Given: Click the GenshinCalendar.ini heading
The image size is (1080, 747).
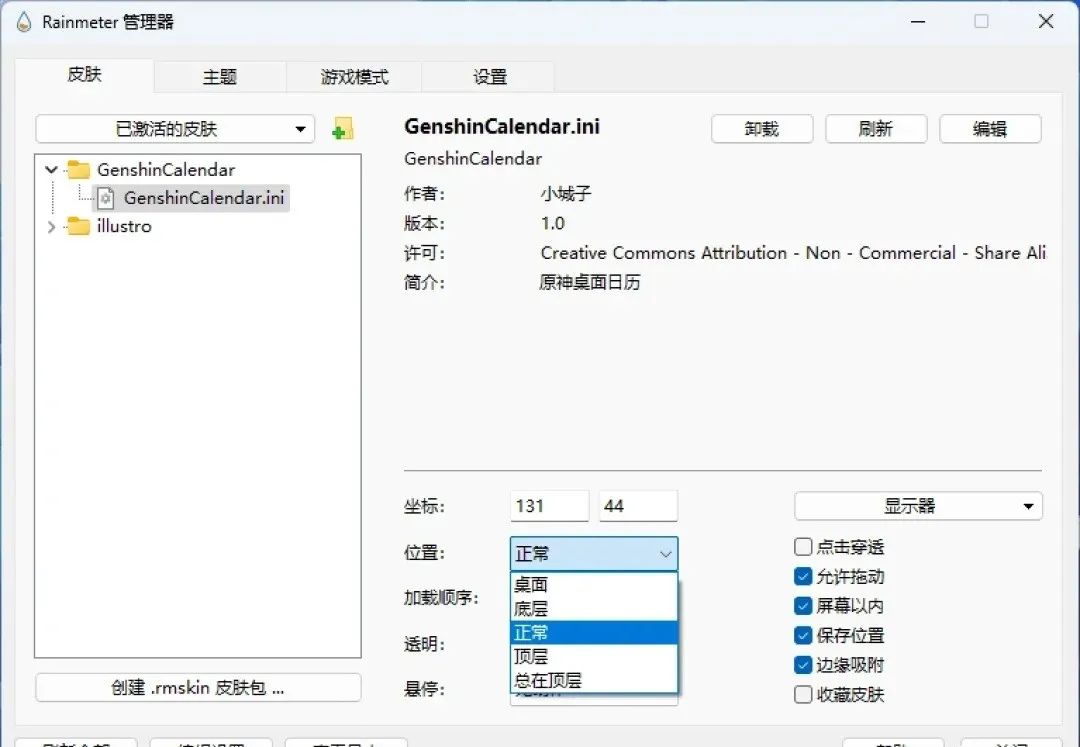Looking at the screenshot, I should (x=501, y=127).
